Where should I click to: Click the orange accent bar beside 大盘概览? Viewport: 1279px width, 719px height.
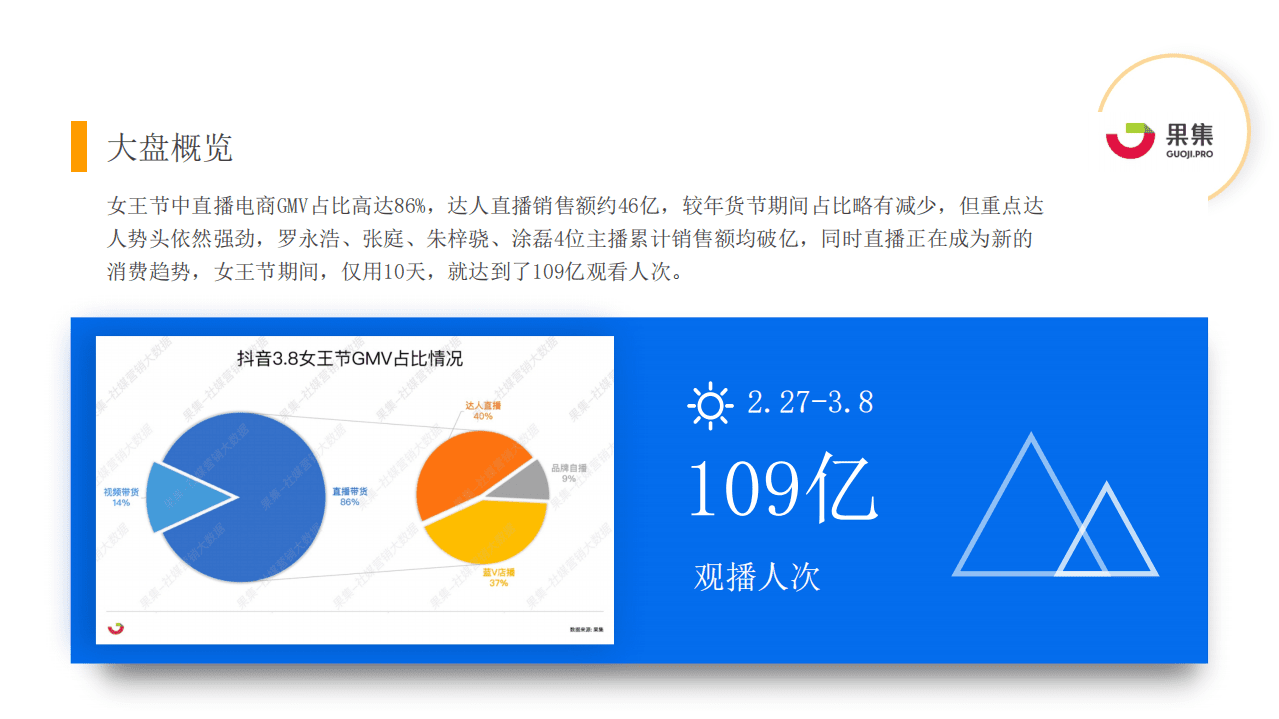(x=79, y=146)
